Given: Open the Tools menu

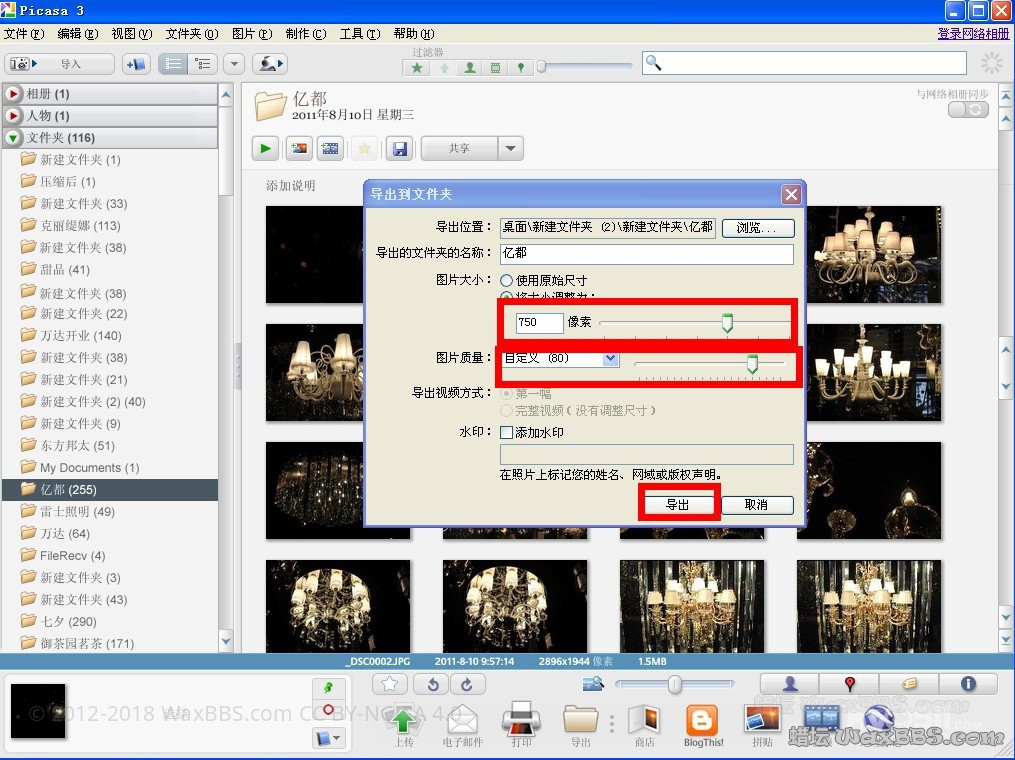Looking at the screenshot, I should pos(359,34).
